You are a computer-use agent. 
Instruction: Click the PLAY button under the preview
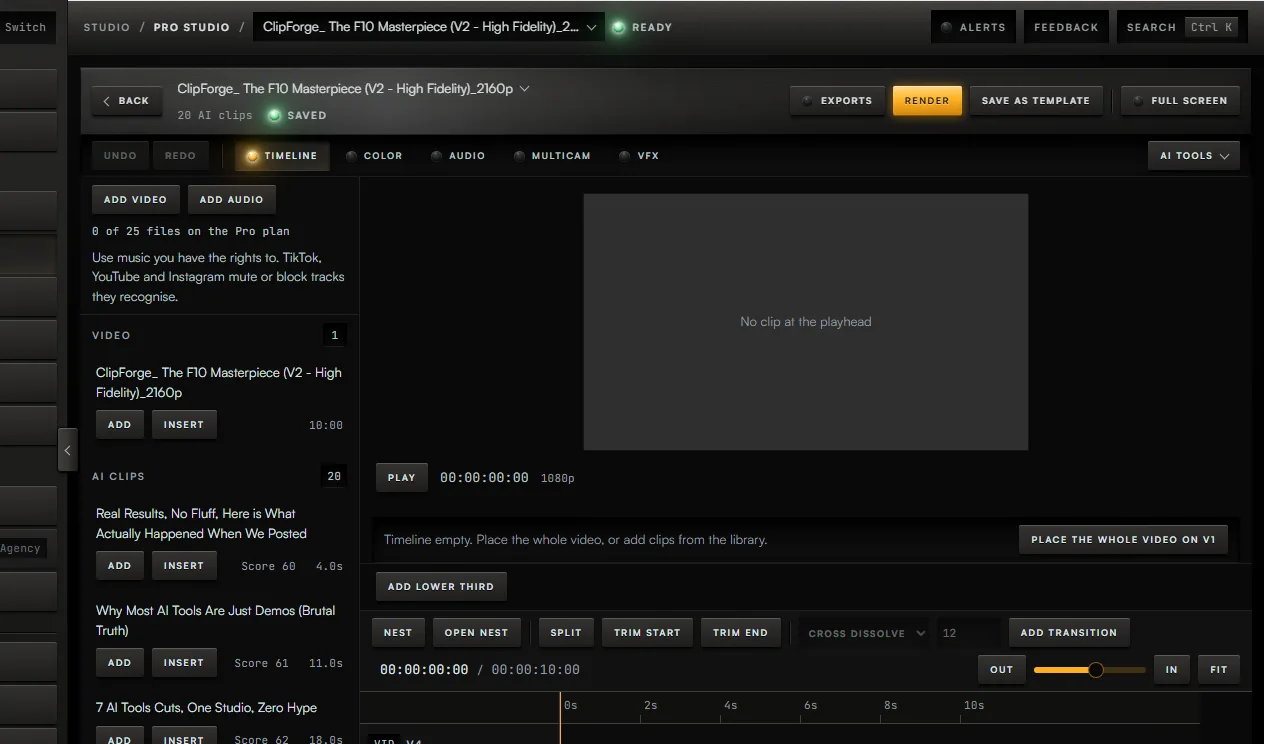[402, 478]
